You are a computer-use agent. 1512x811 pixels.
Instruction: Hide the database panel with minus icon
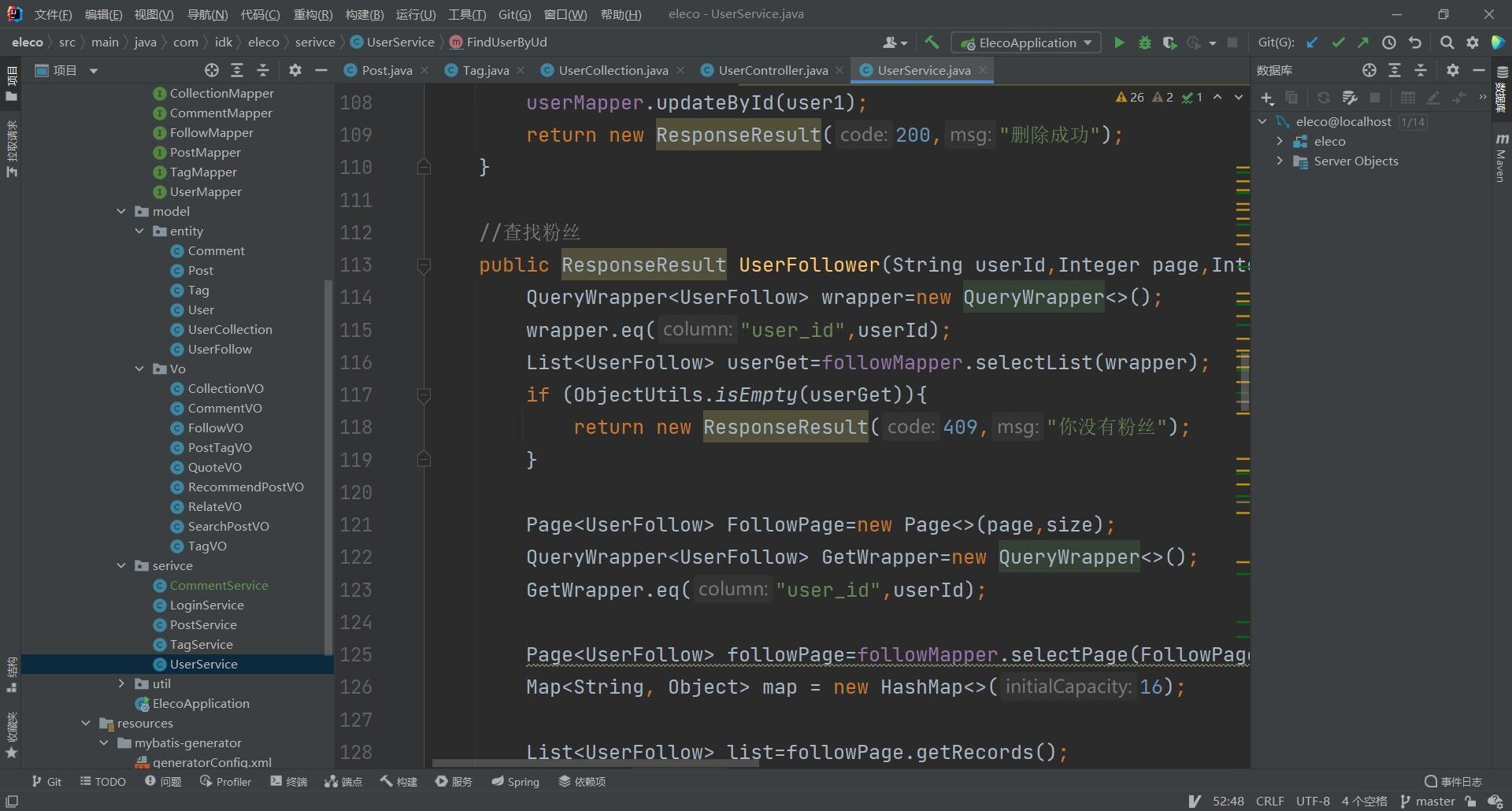pos(1478,70)
